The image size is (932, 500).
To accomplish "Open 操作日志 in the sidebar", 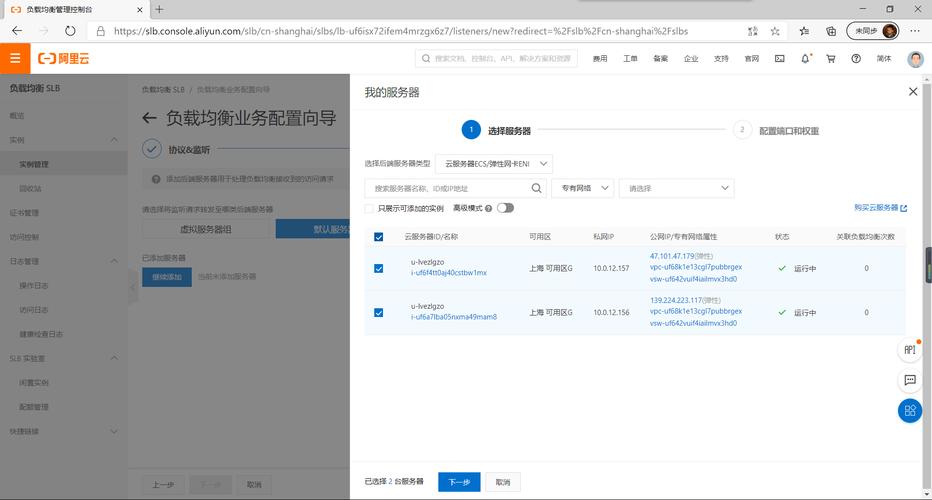I will click(34, 285).
